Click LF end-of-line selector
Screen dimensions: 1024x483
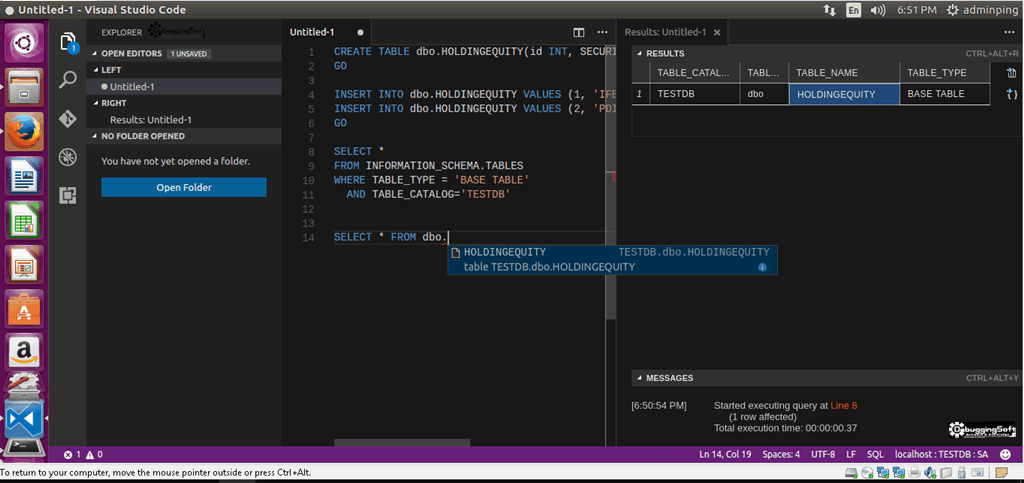pos(852,454)
